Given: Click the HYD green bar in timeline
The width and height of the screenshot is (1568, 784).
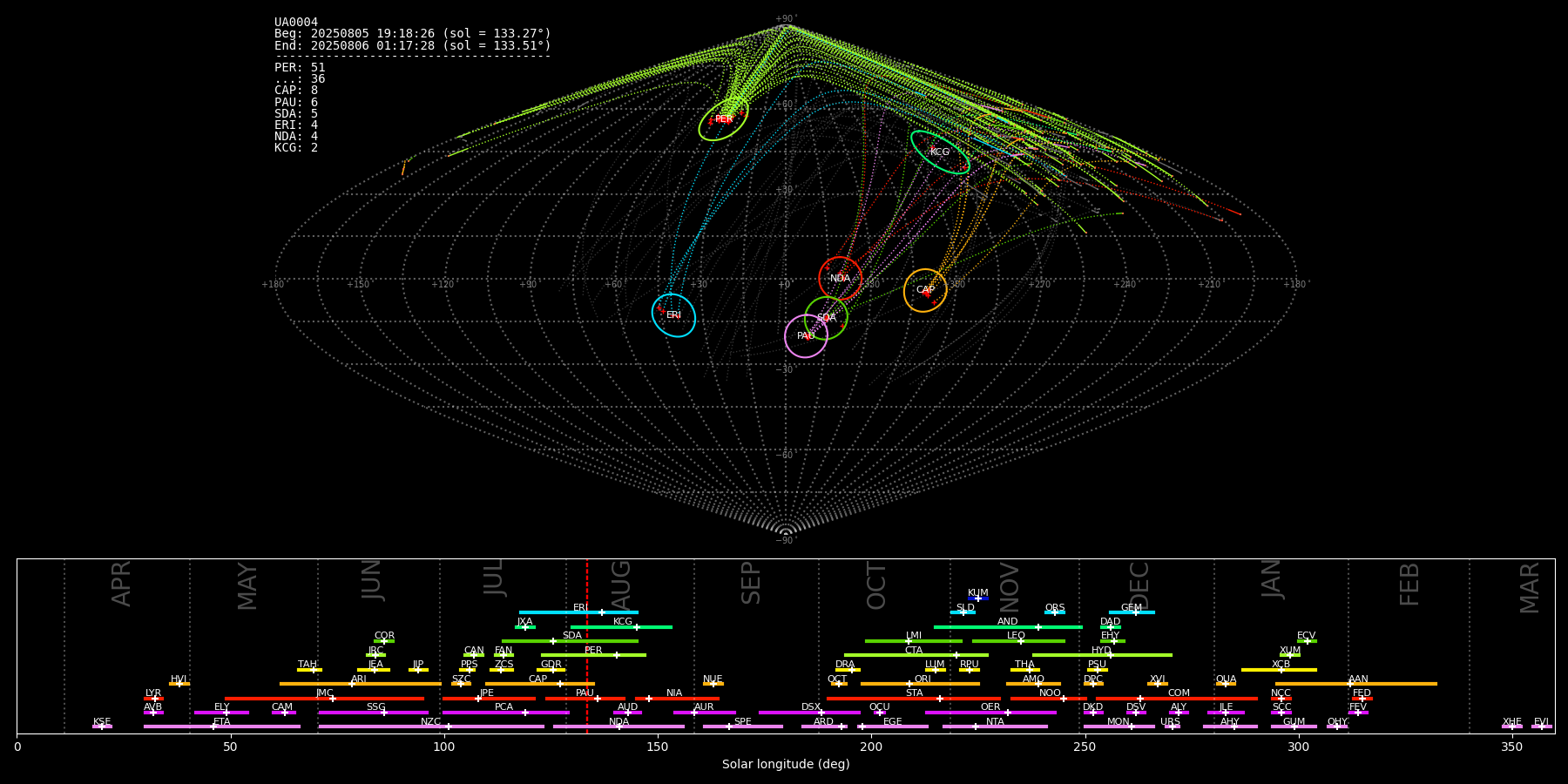Looking at the screenshot, I should (x=1102, y=655).
